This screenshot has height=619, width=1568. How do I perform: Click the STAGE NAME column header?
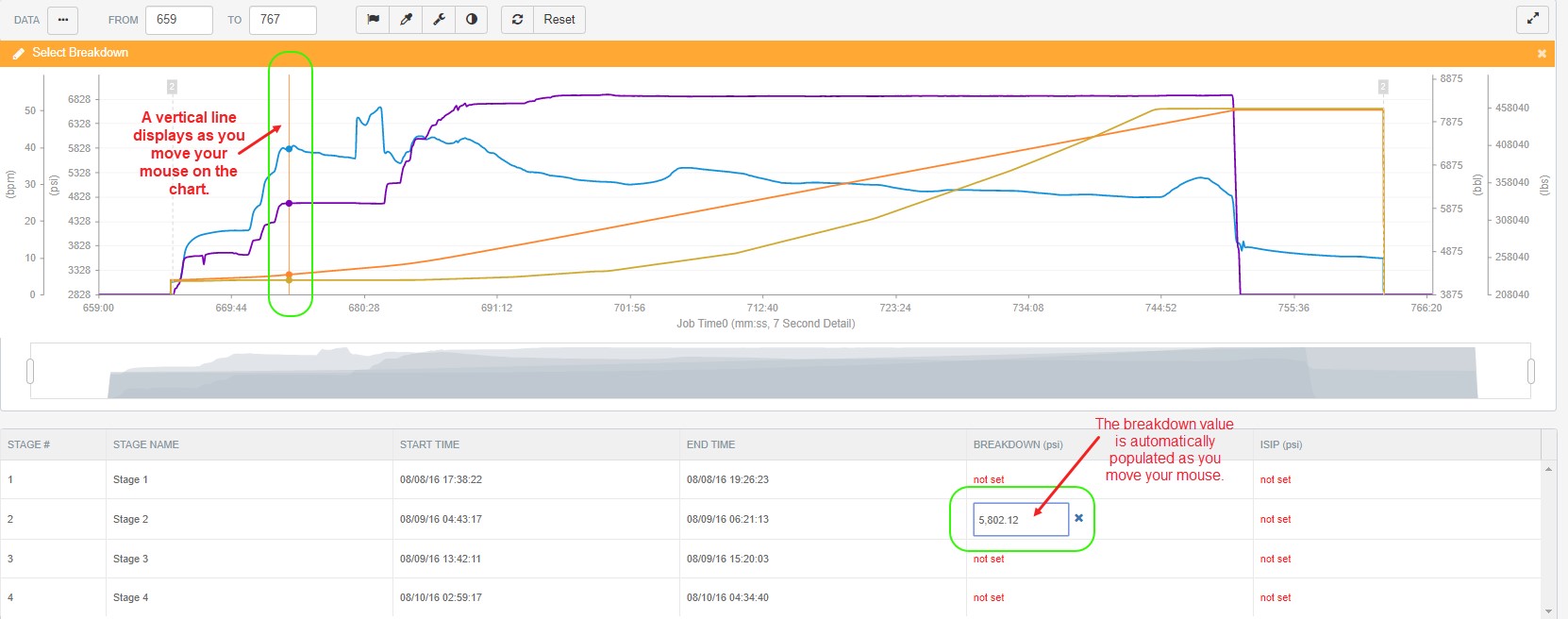146,444
